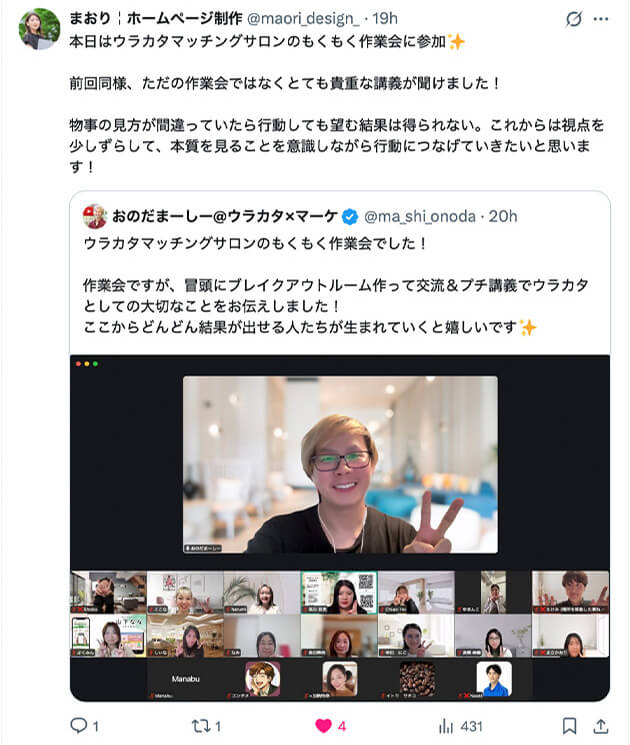Bookmark this post
This screenshot has width=630, height=745.
[569, 726]
